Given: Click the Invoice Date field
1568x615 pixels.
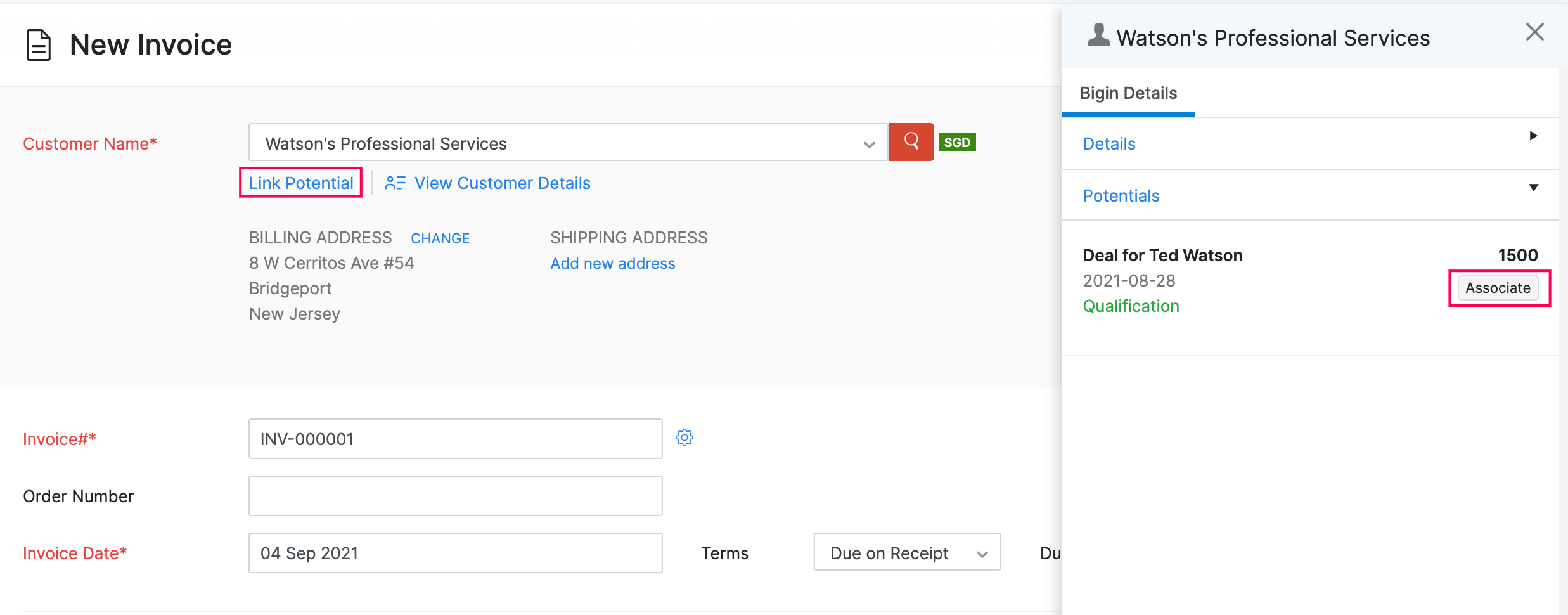Looking at the screenshot, I should (455, 553).
